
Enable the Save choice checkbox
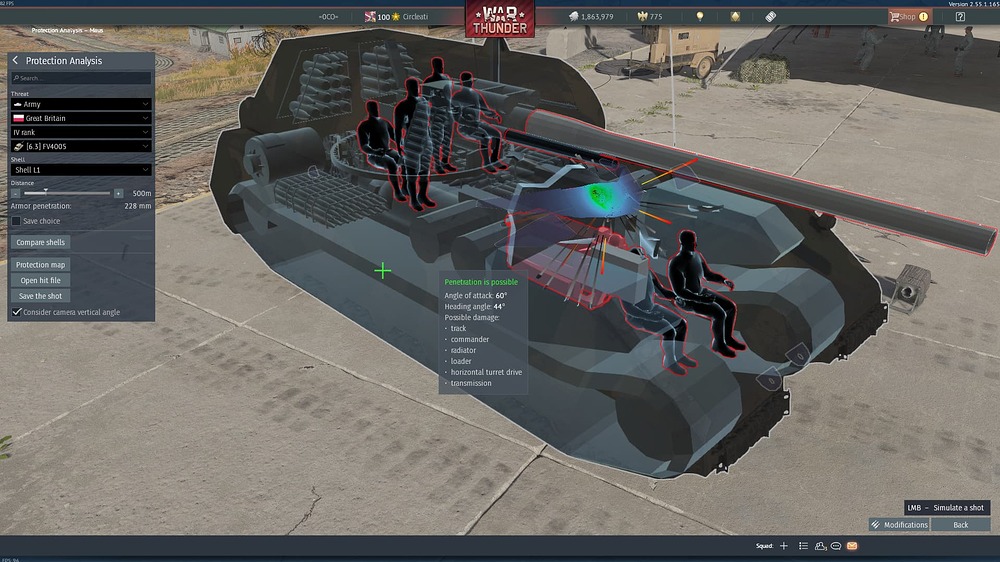point(16,221)
